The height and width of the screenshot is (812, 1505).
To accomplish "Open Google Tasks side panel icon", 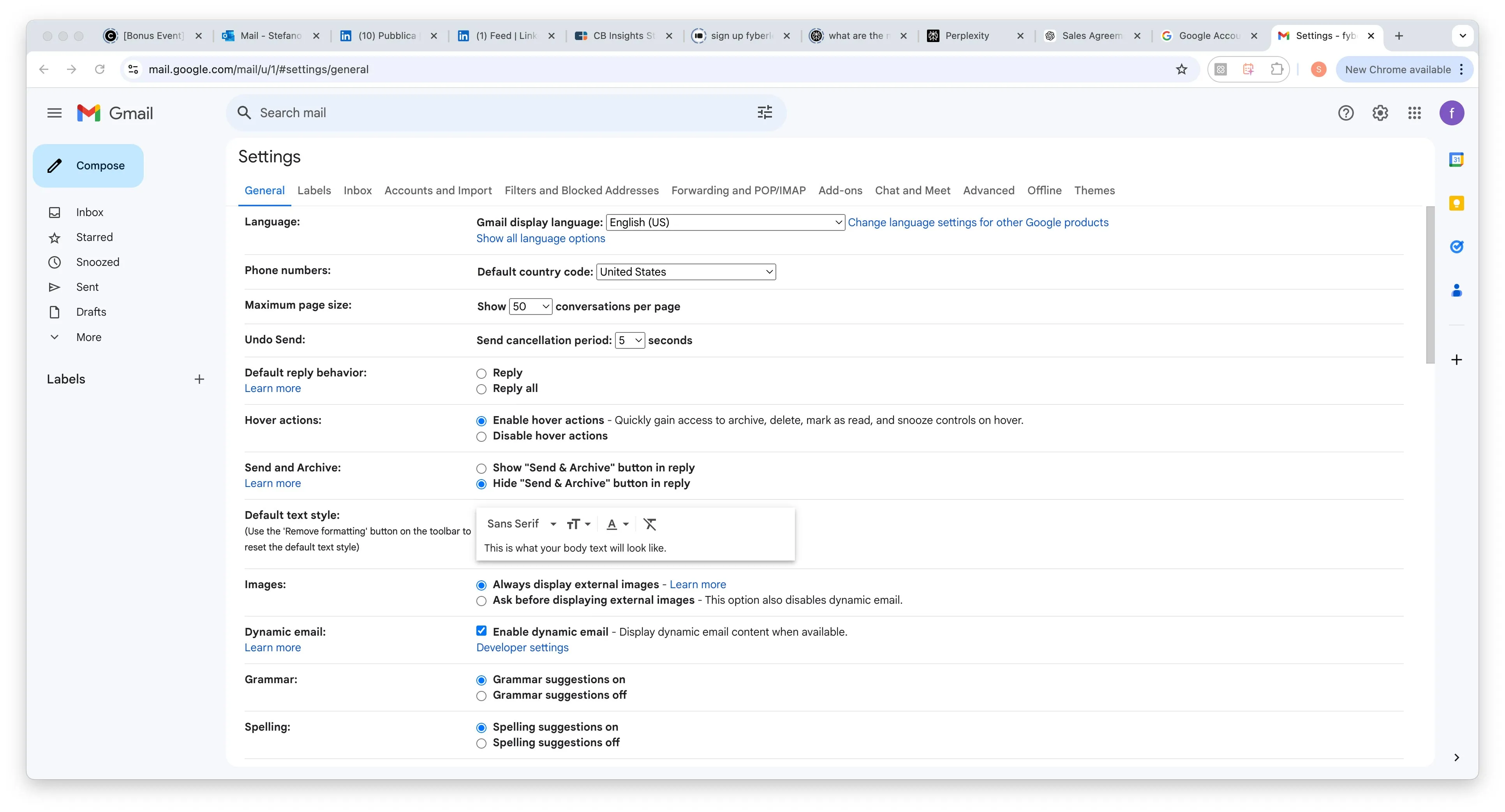I will point(1456,246).
